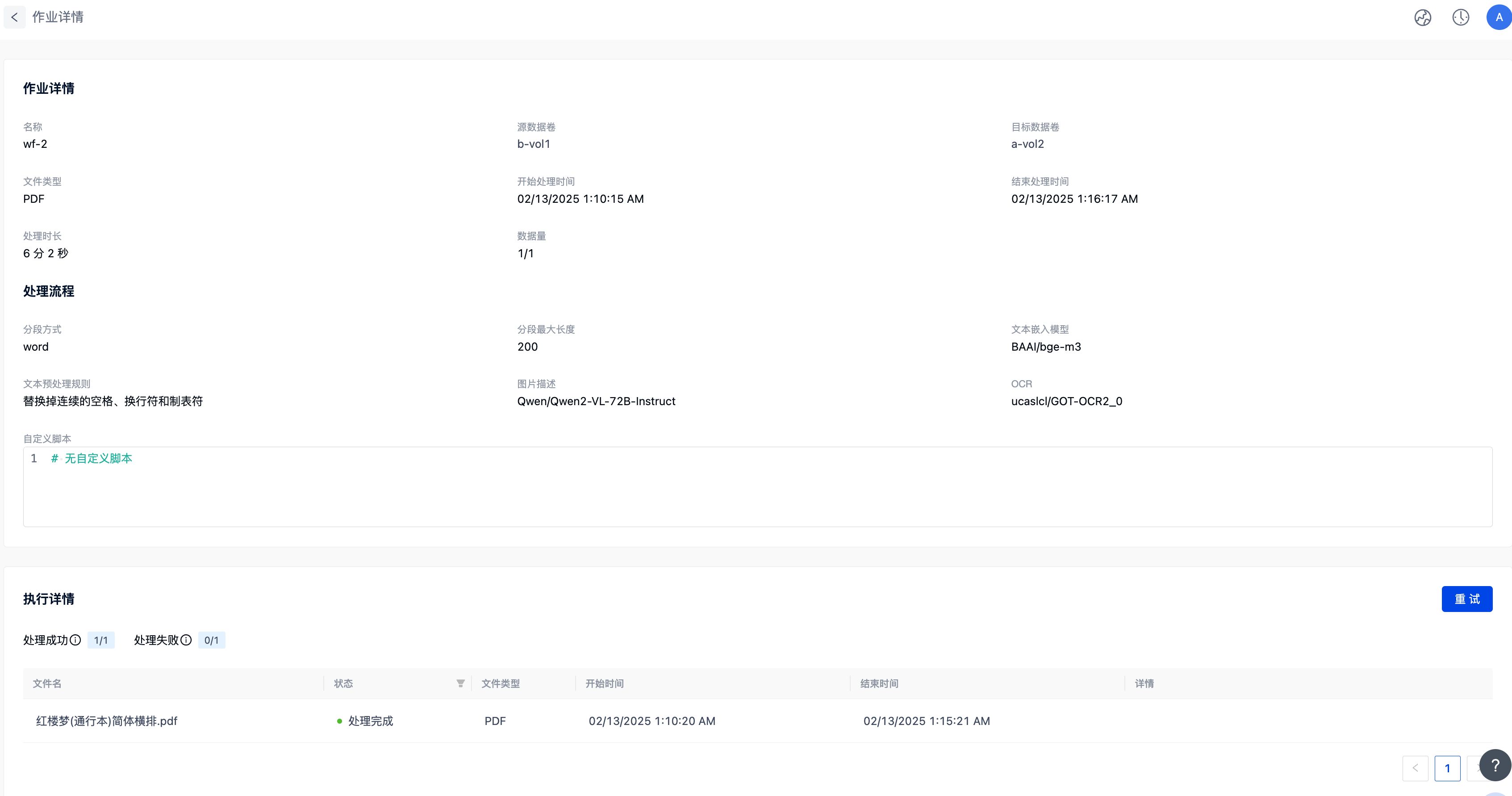The width and height of the screenshot is (1512, 796).
Task: Click info icon beside 处理失败
Action: click(x=186, y=640)
